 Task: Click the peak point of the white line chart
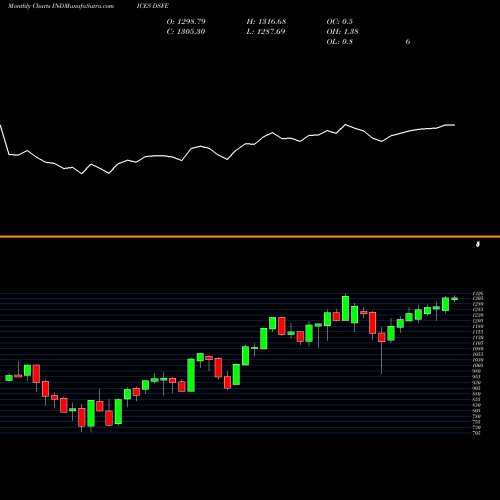(345, 124)
